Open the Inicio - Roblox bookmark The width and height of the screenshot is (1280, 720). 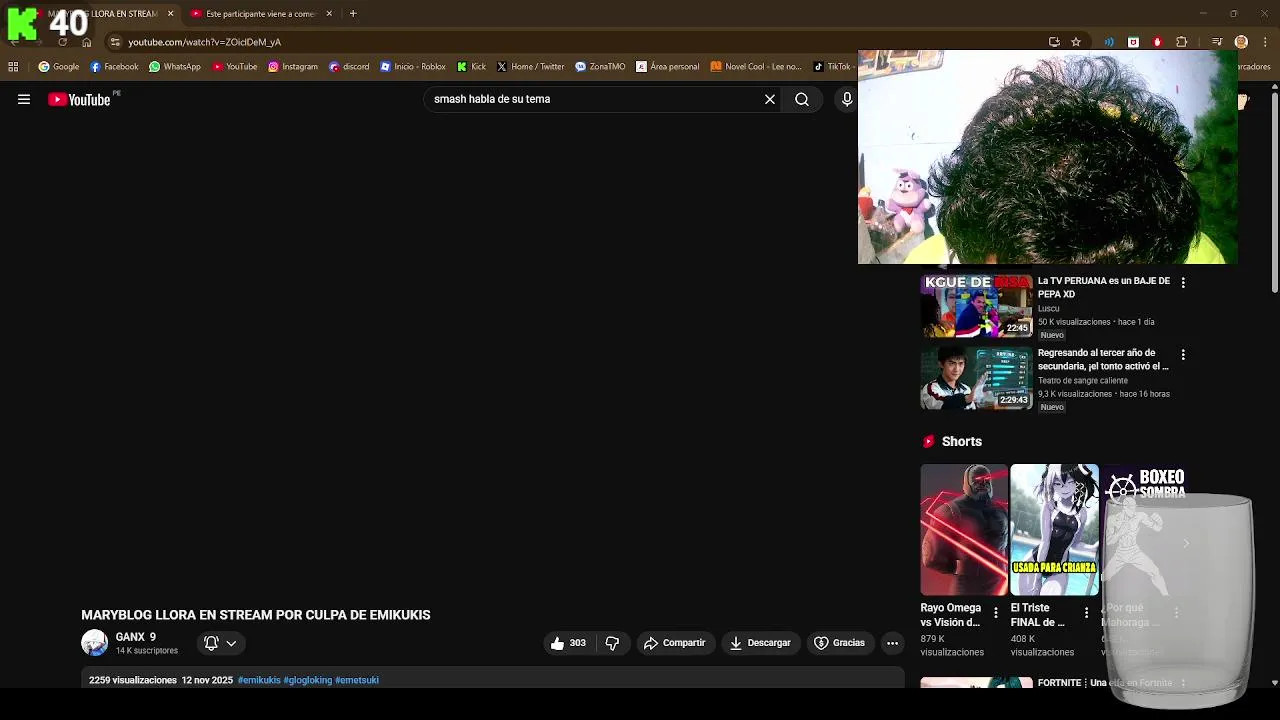pos(413,67)
